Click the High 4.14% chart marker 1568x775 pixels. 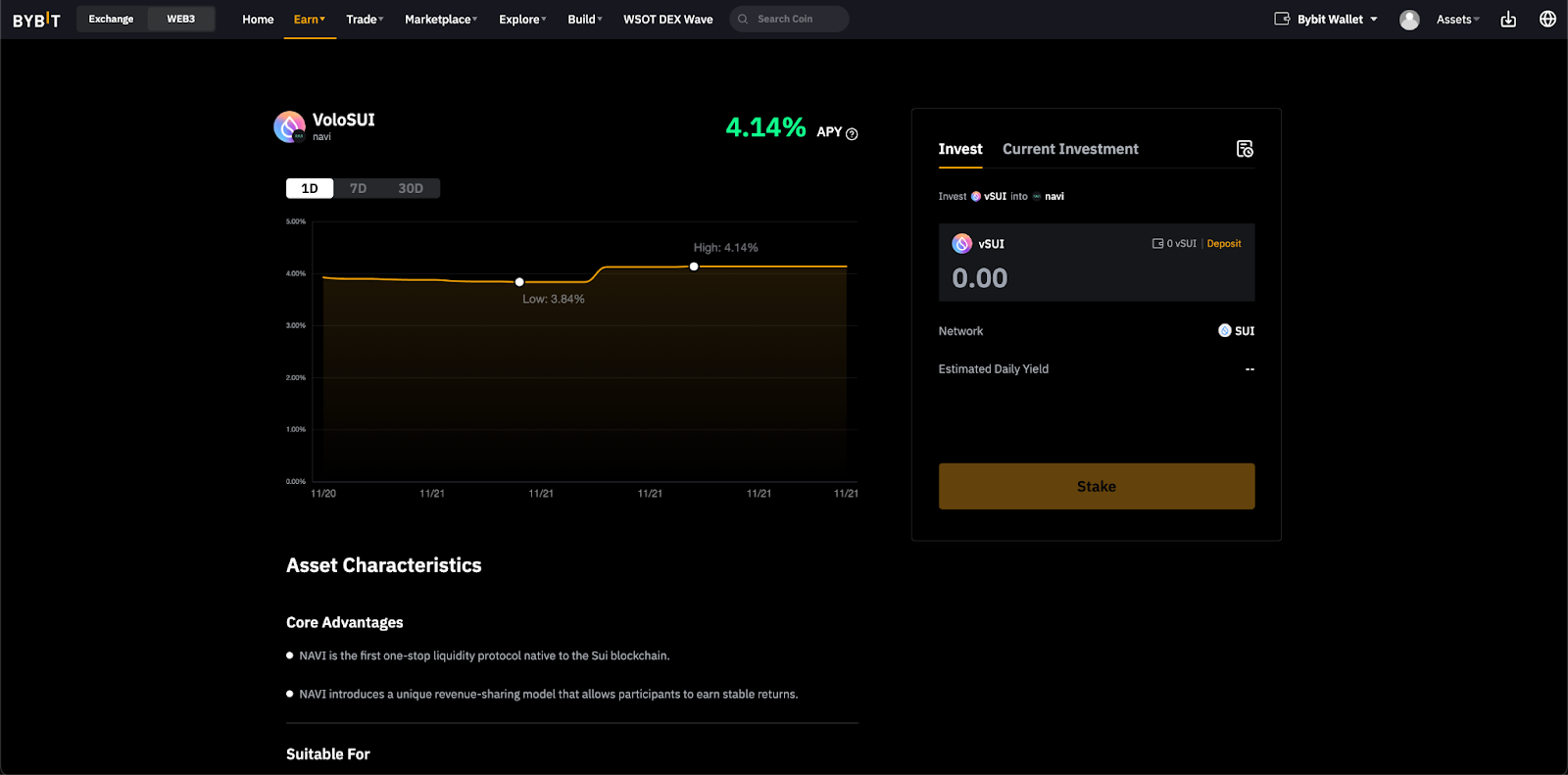(x=694, y=266)
